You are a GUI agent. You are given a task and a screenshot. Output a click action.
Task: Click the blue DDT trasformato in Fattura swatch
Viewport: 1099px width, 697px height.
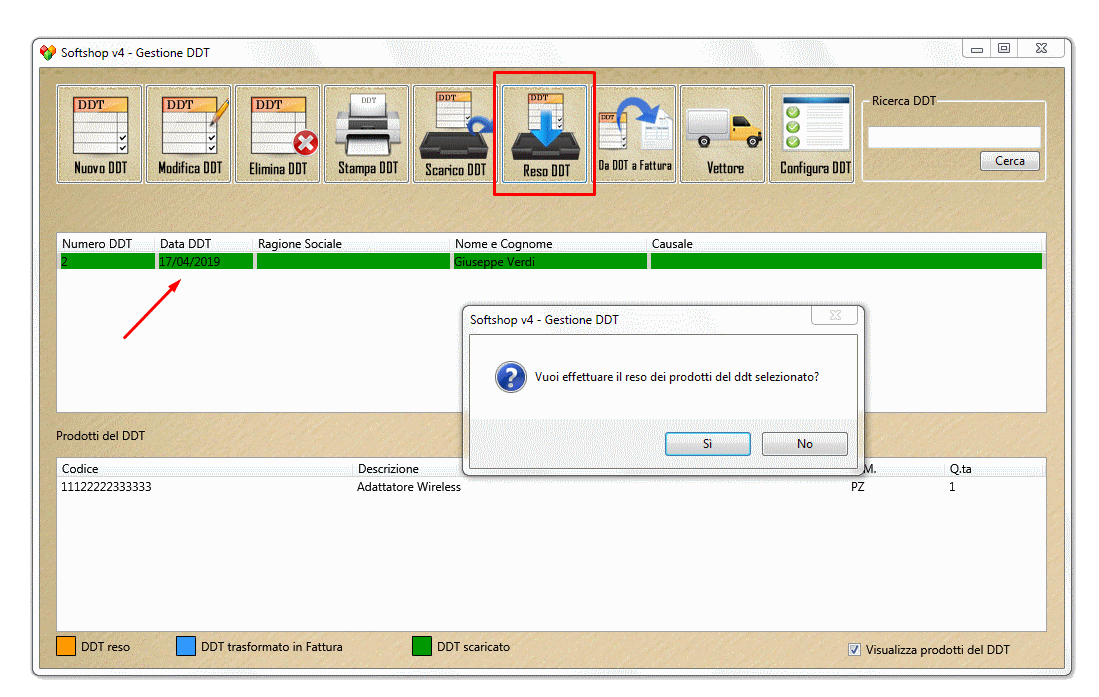[185, 647]
